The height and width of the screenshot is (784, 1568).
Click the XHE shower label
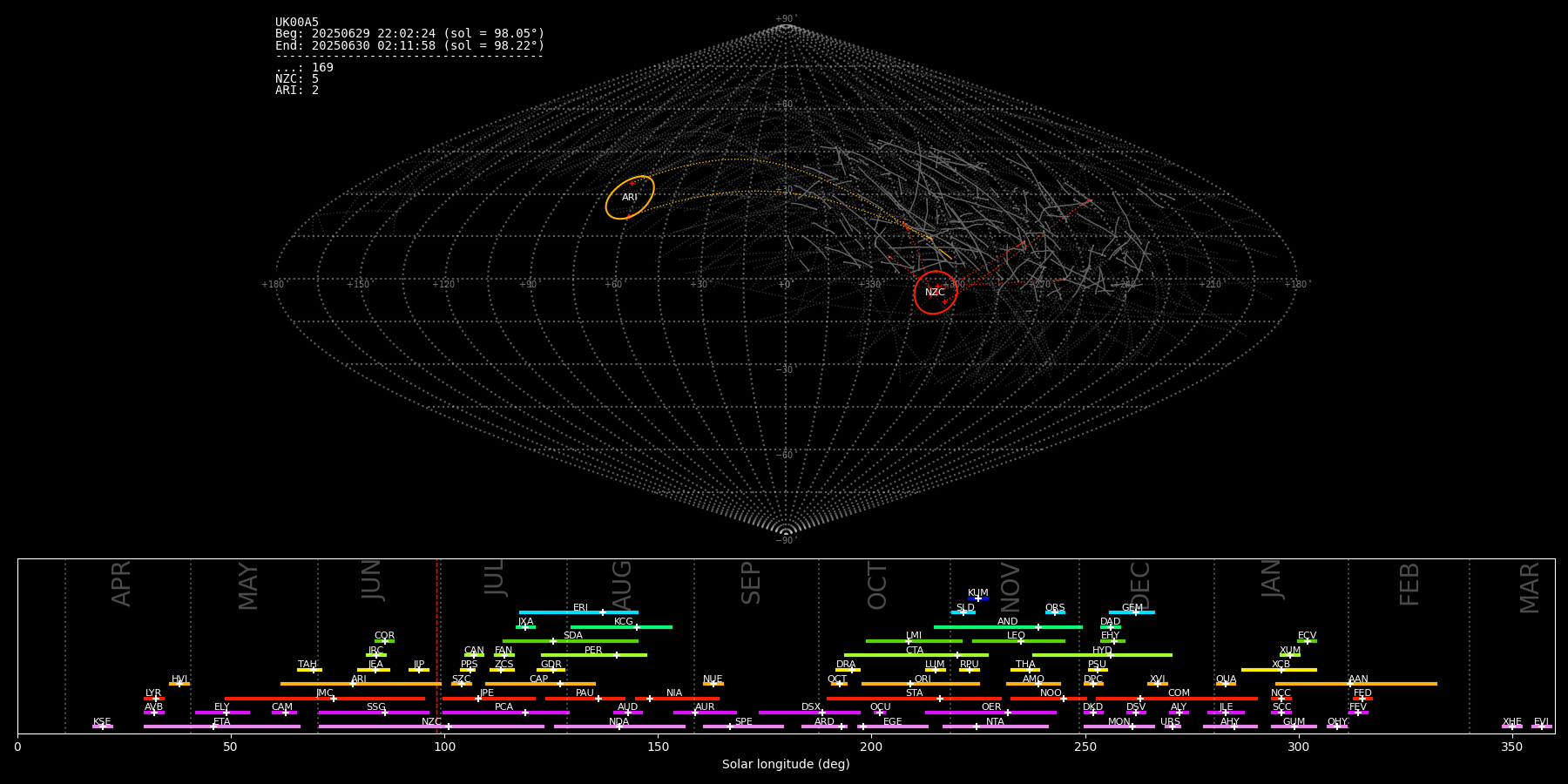(x=1511, y=722)
